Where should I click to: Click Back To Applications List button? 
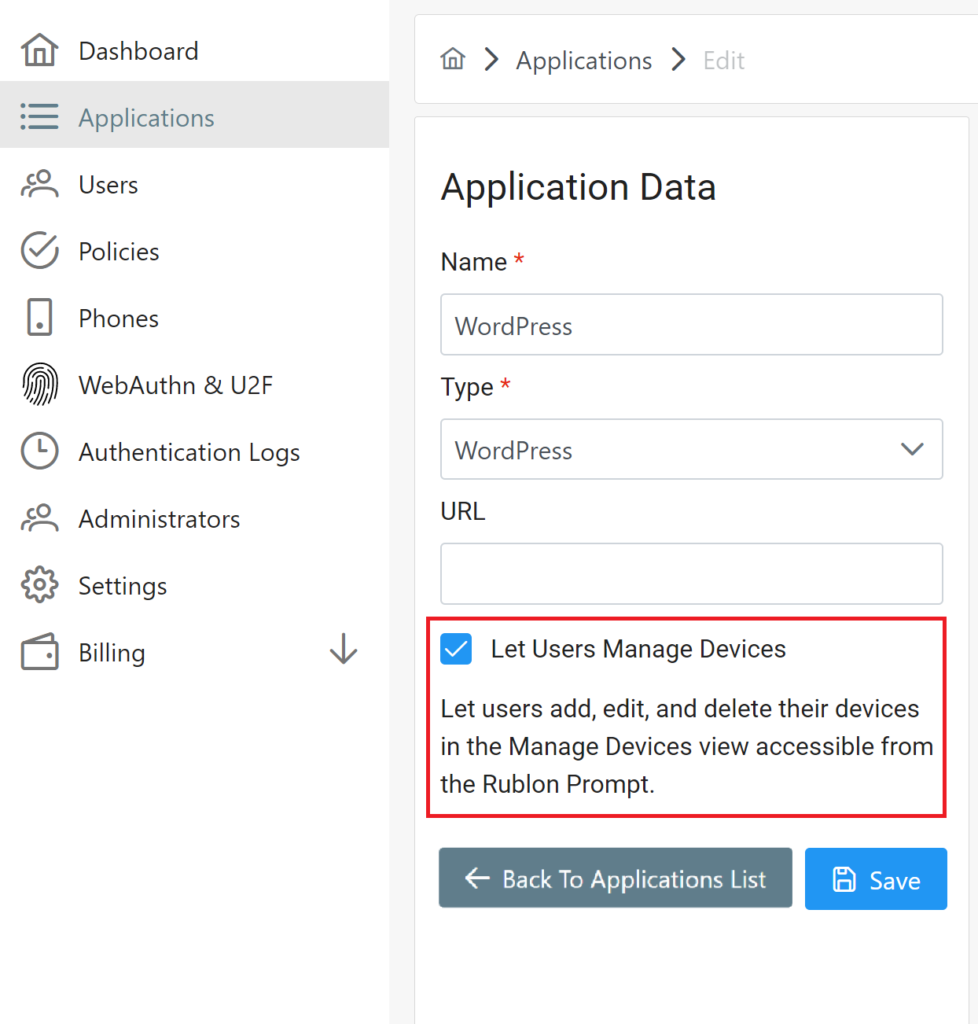point(614,878)
